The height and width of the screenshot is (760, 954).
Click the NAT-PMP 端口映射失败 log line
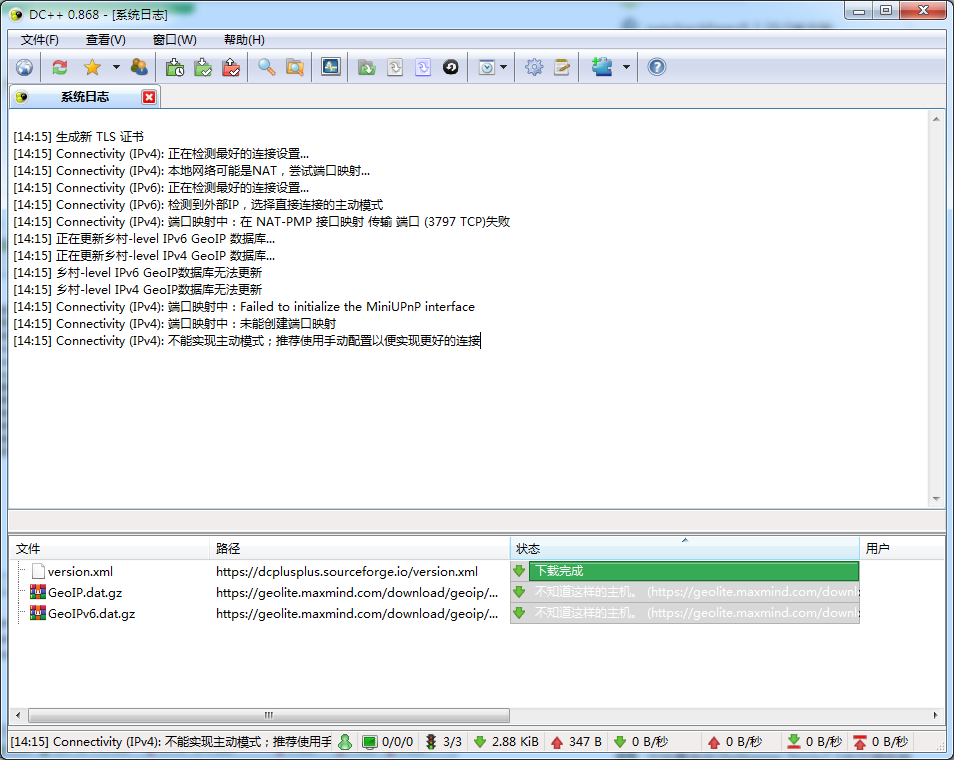262,222
